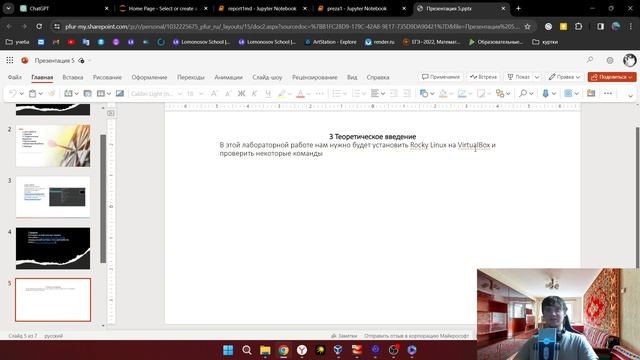Click the Paste clipboard icon

point(33,93)
